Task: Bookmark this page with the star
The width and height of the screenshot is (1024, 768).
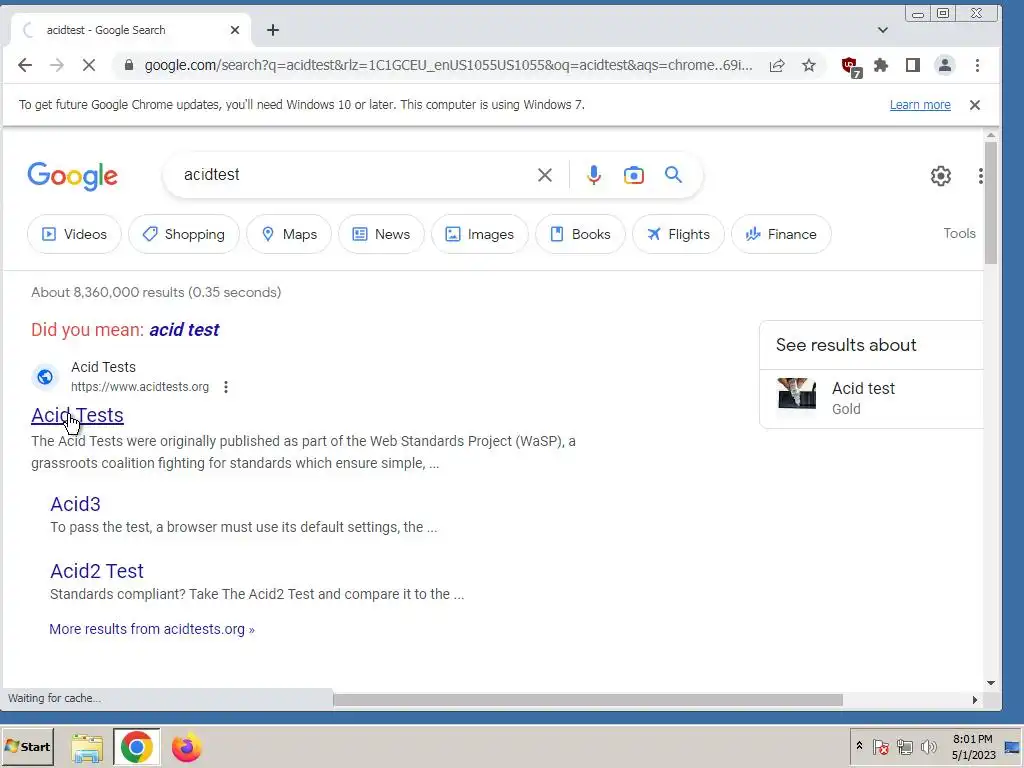Action: point(808,65)
